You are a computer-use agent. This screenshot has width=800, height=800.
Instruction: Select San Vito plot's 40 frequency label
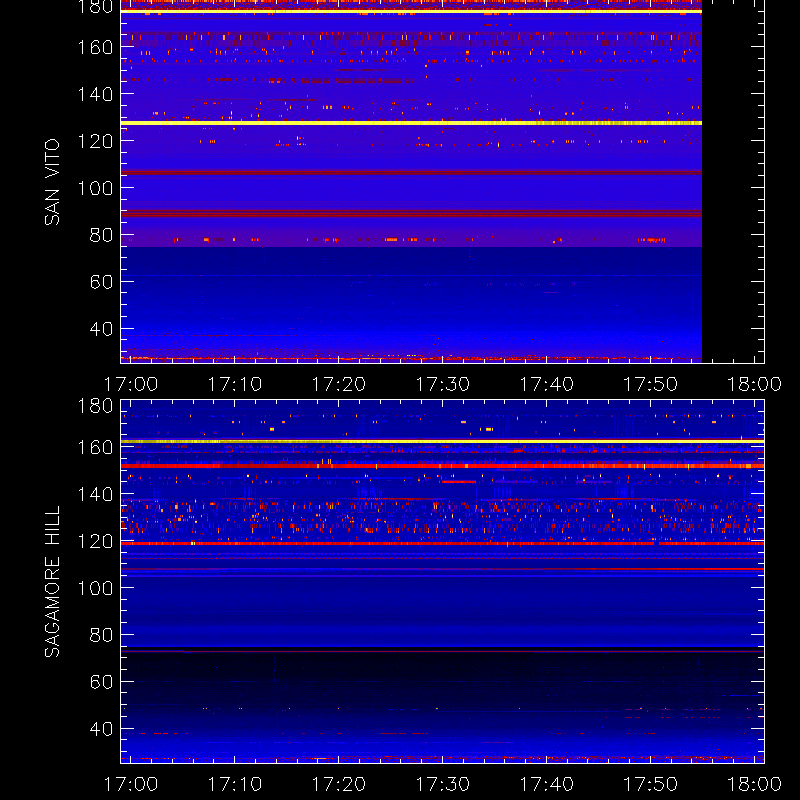tap(101, 329)
